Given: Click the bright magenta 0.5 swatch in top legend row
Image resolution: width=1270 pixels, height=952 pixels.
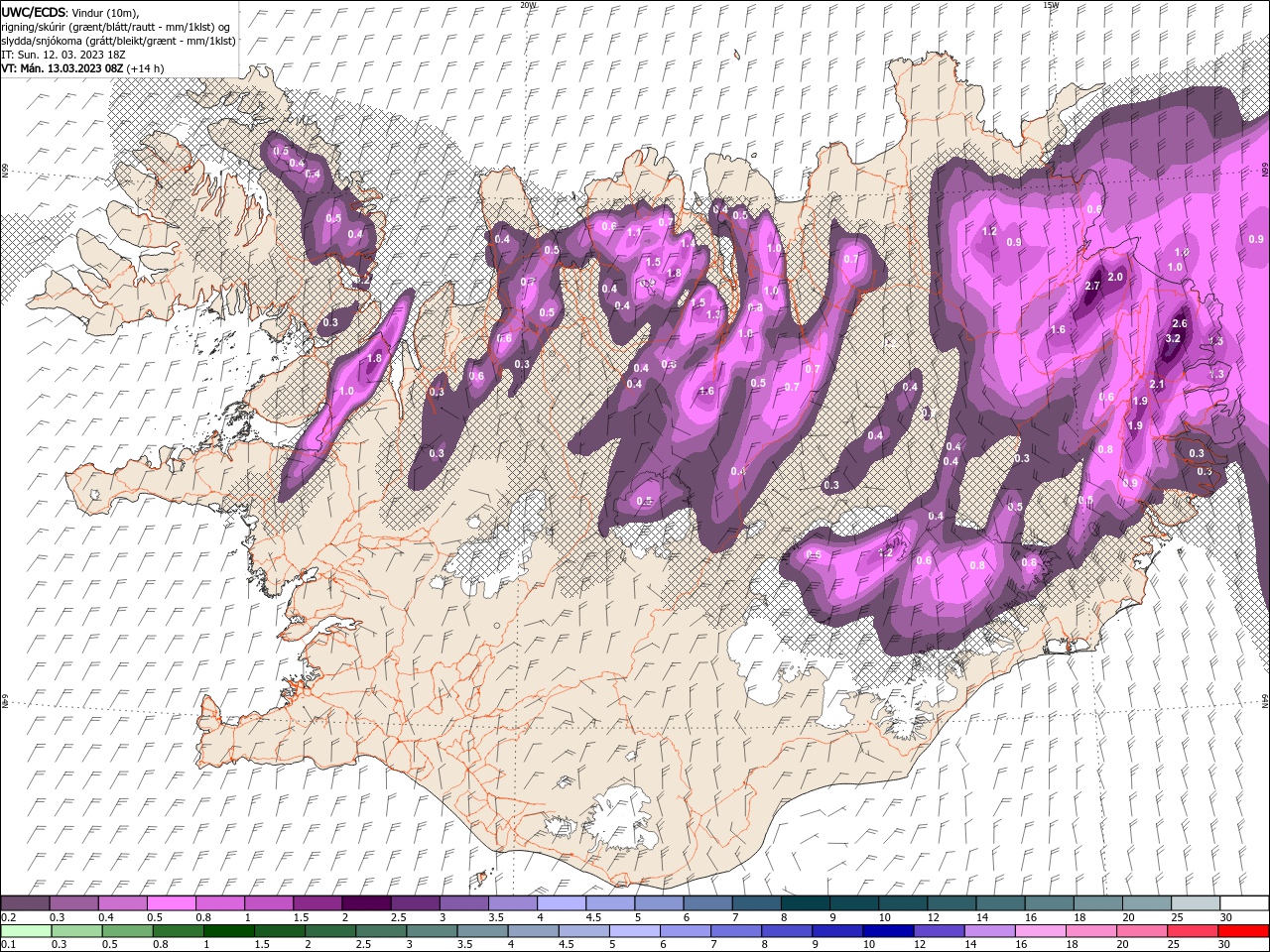Looking at the screenshot, I should (172, 902).
